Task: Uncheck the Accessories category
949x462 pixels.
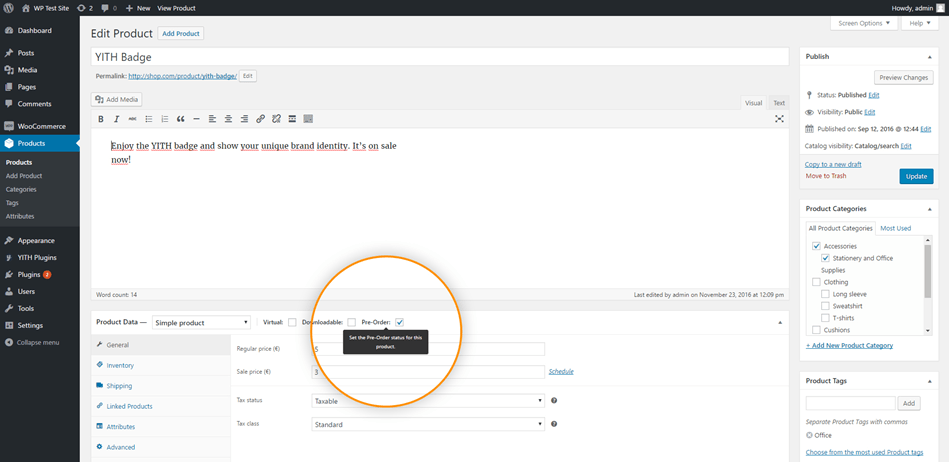Action: [x=816, y=246]
